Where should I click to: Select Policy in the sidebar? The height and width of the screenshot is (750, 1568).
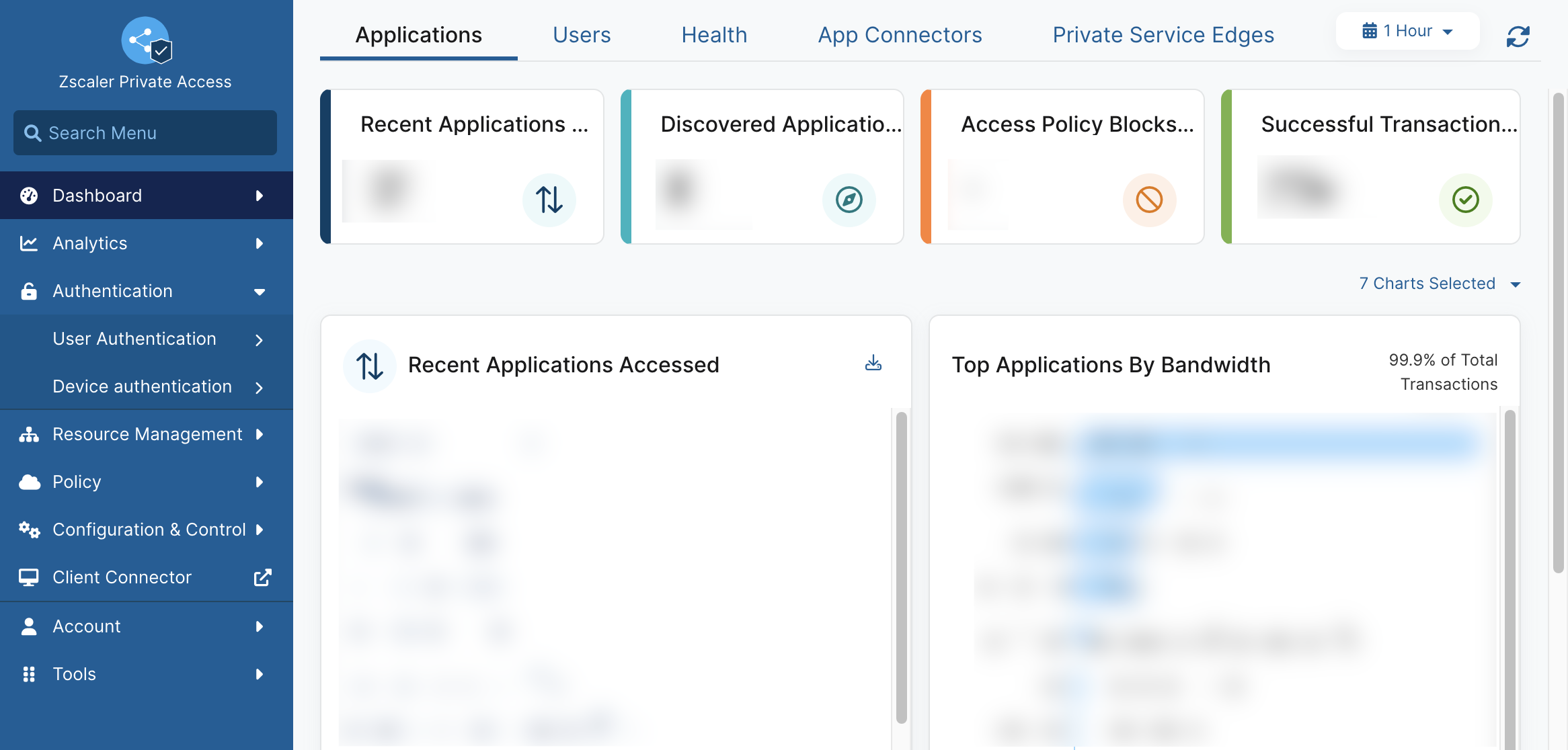click(x=147, y=482)
